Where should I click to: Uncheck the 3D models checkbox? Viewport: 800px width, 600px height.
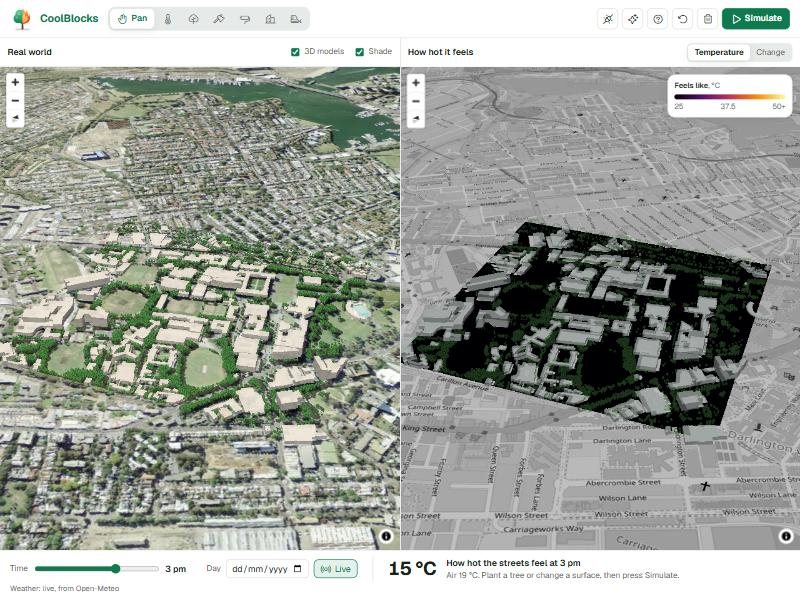[295, 52]
